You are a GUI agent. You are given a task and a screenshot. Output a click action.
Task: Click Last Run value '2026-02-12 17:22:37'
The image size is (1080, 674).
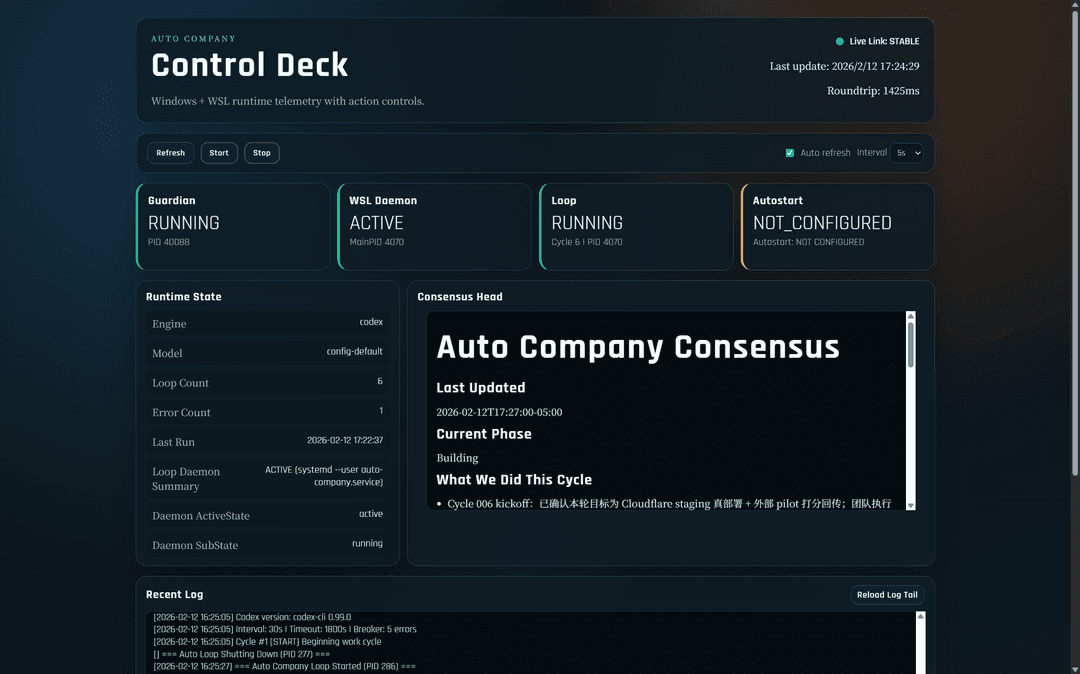point(345,440)
